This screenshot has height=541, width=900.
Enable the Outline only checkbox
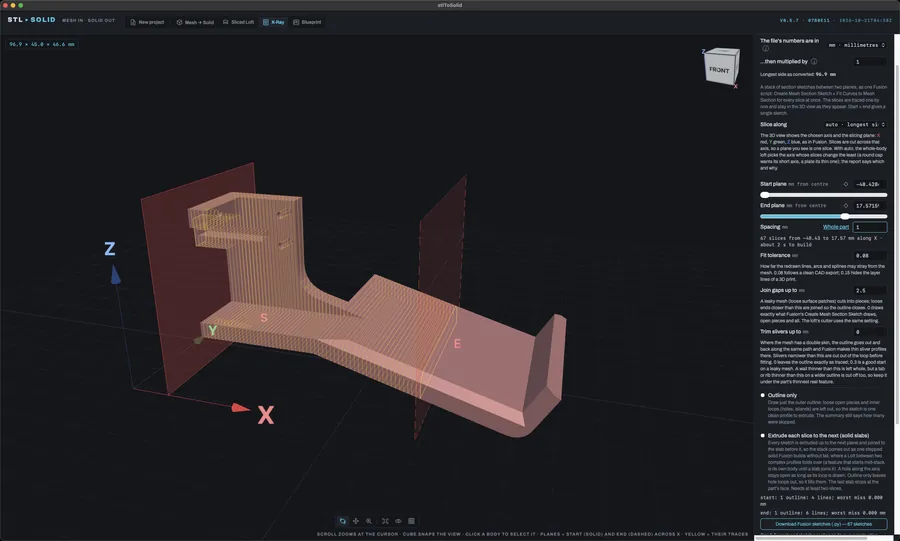(x=763, y=395)
